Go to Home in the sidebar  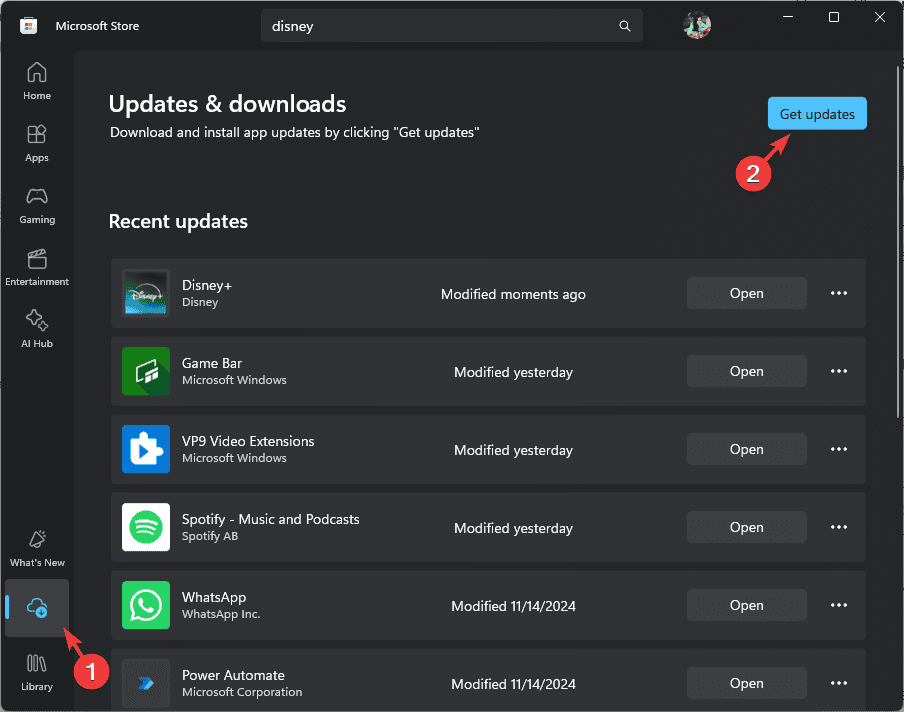point(37,81)
